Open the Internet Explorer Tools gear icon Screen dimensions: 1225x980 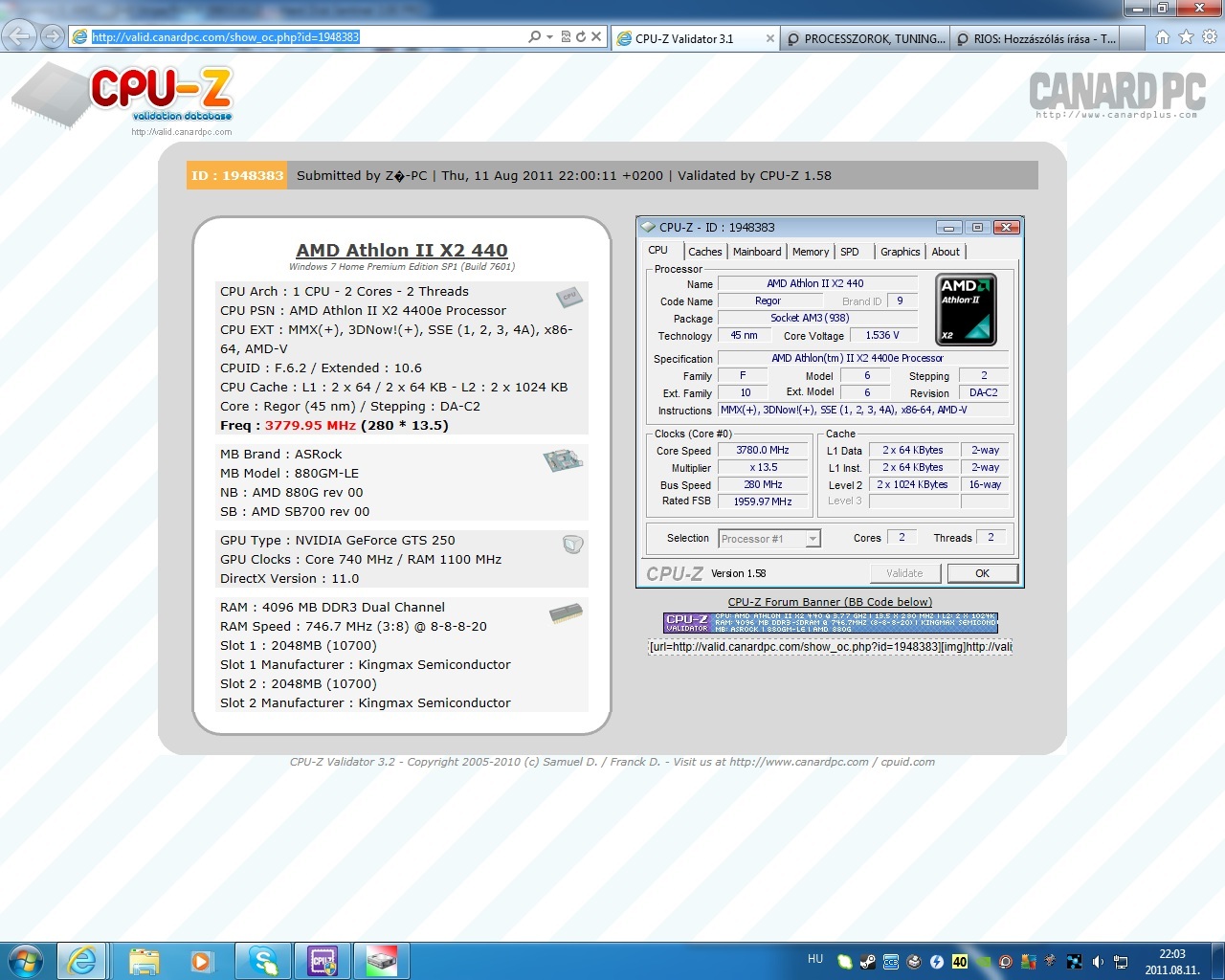1210,37
